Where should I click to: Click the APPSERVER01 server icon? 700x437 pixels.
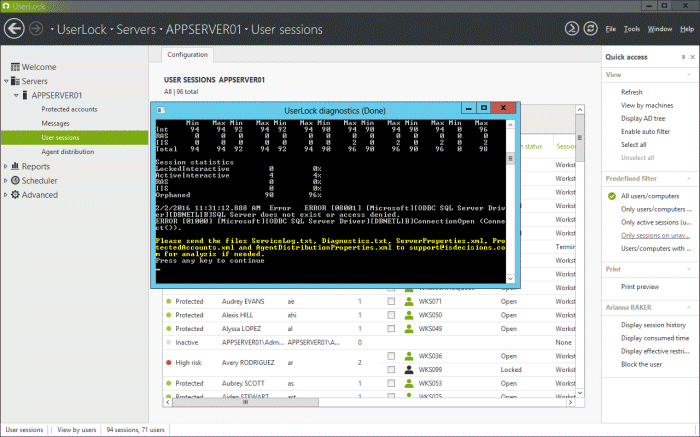pos(25,95)
